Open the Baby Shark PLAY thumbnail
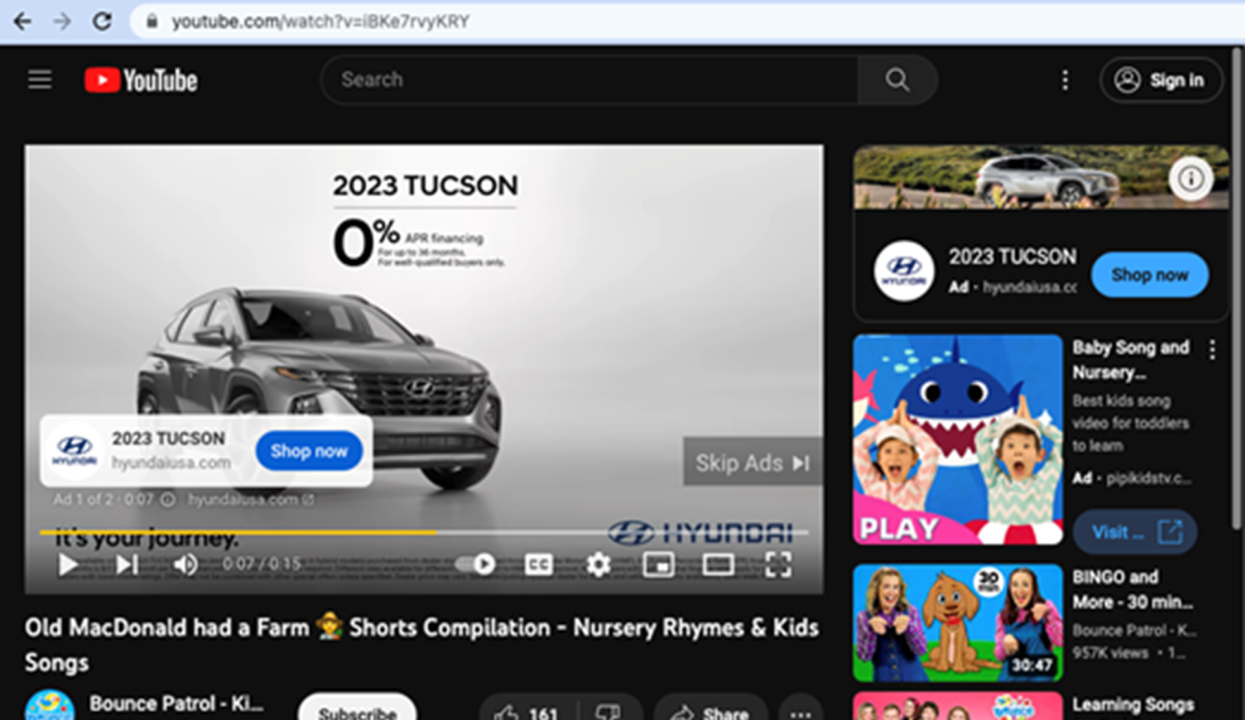Viewport: 1245px width, 720px height. pos(958,440)
